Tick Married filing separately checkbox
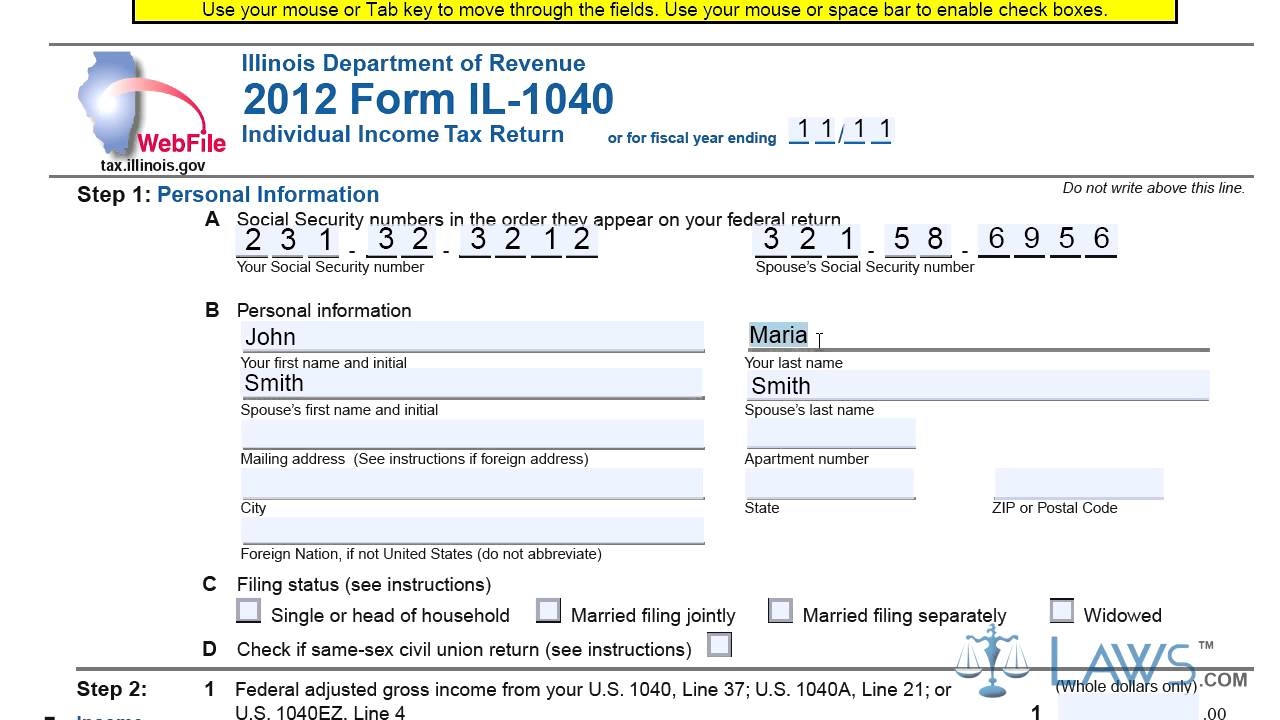Viewport: 1280px width, 720px height. pyautogui.click(x=780, y=610)
